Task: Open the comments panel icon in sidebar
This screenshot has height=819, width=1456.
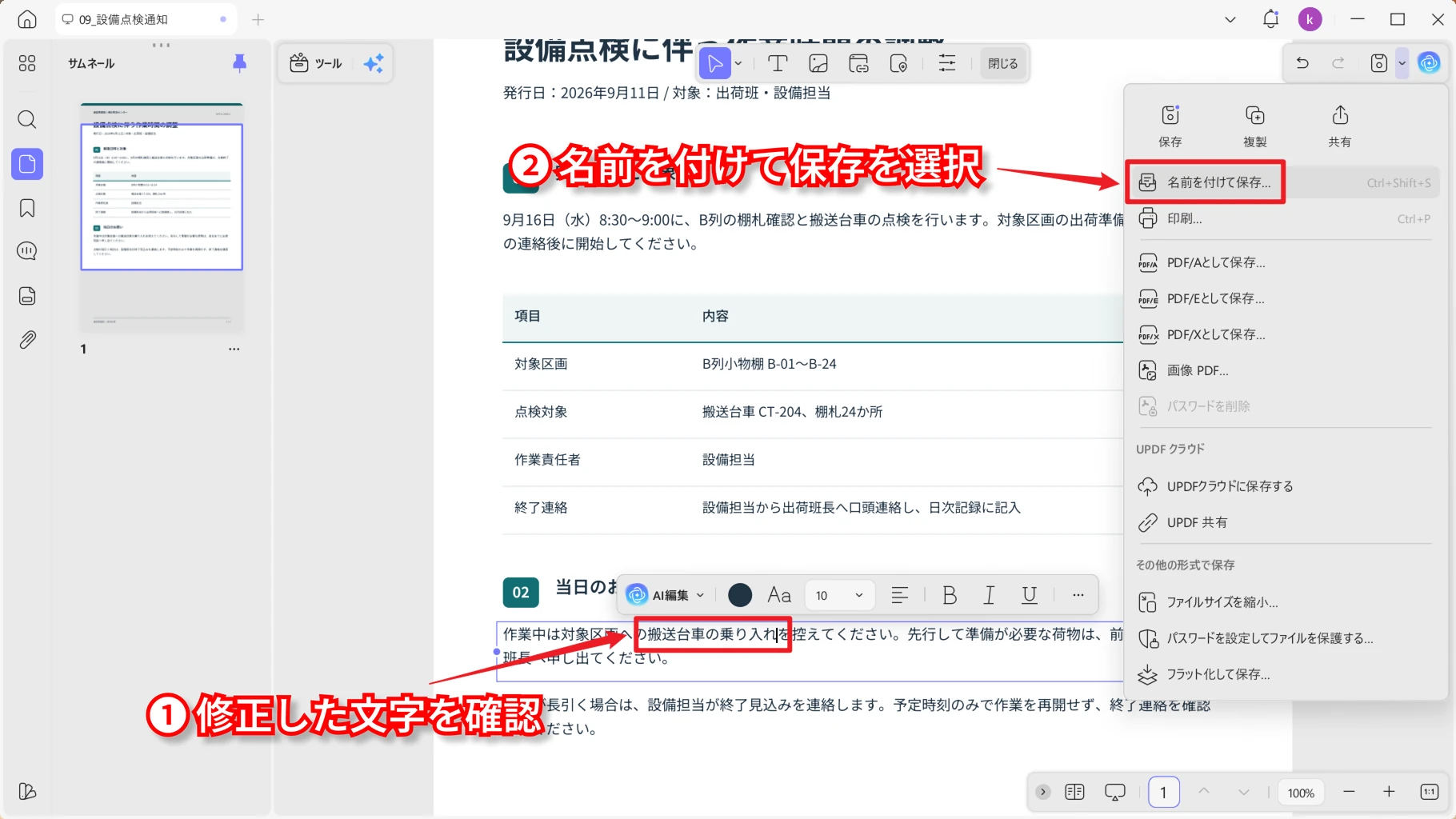Action: [27, 251]
